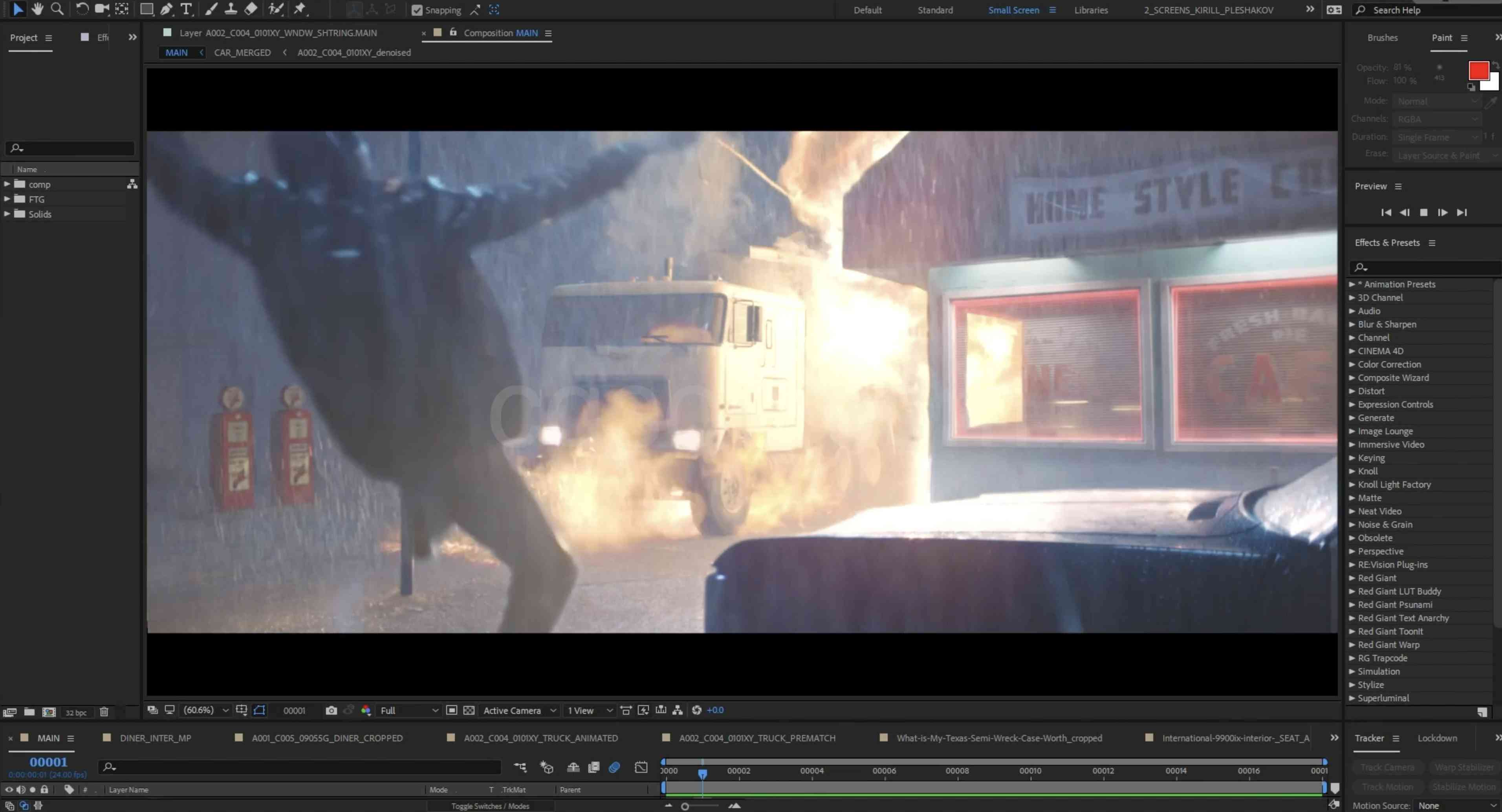Click the next frame button in Preview

point(1443,212)
